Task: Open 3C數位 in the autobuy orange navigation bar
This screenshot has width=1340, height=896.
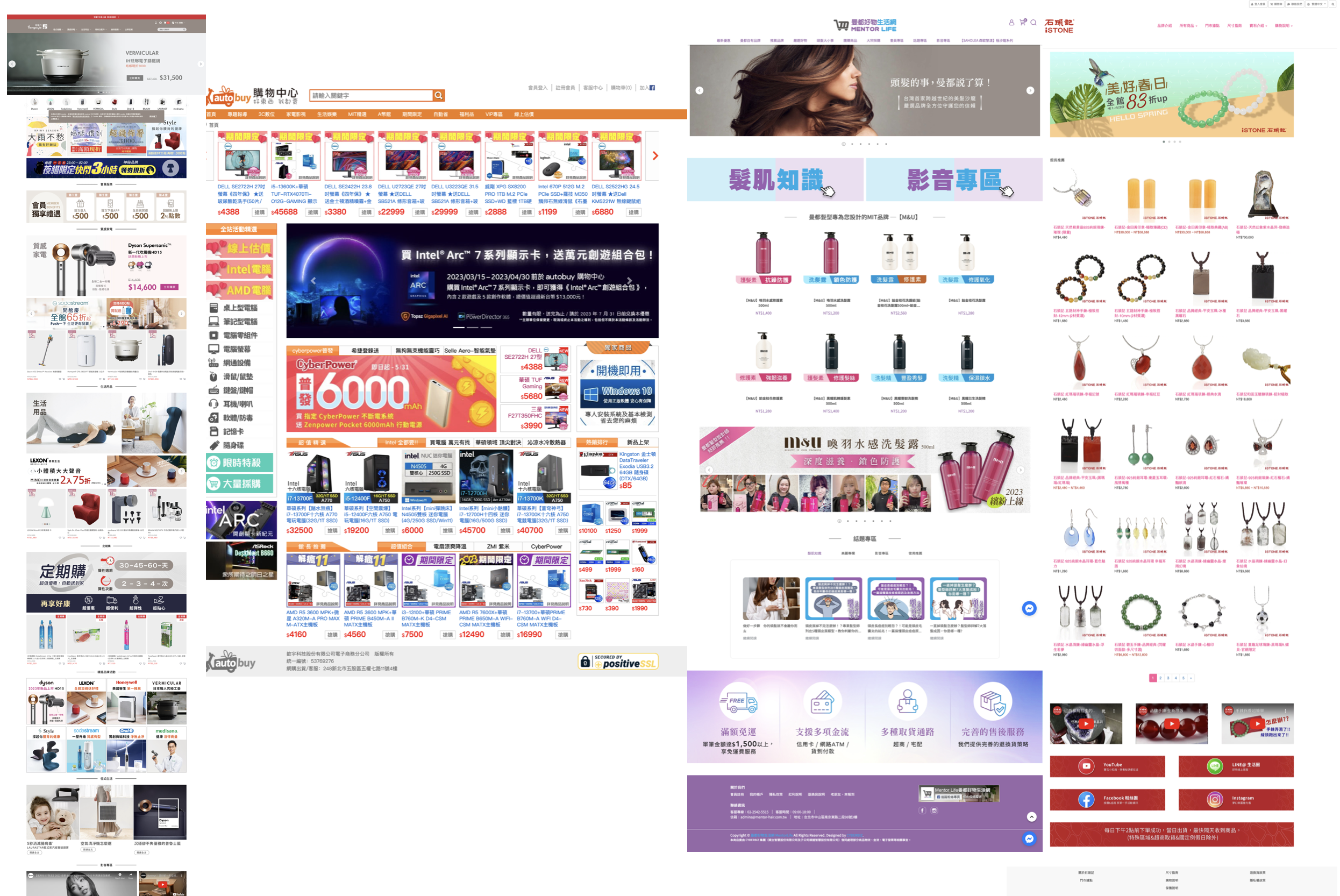Action: (267, 114)
